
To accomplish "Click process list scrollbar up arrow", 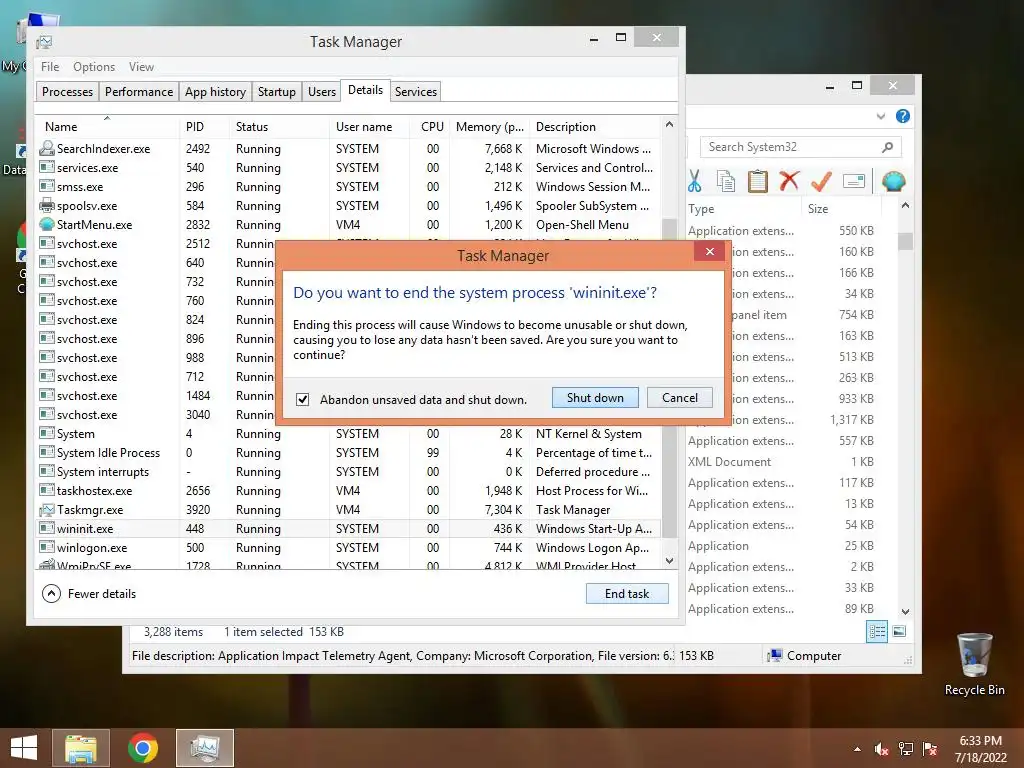I will click(669, 124).
